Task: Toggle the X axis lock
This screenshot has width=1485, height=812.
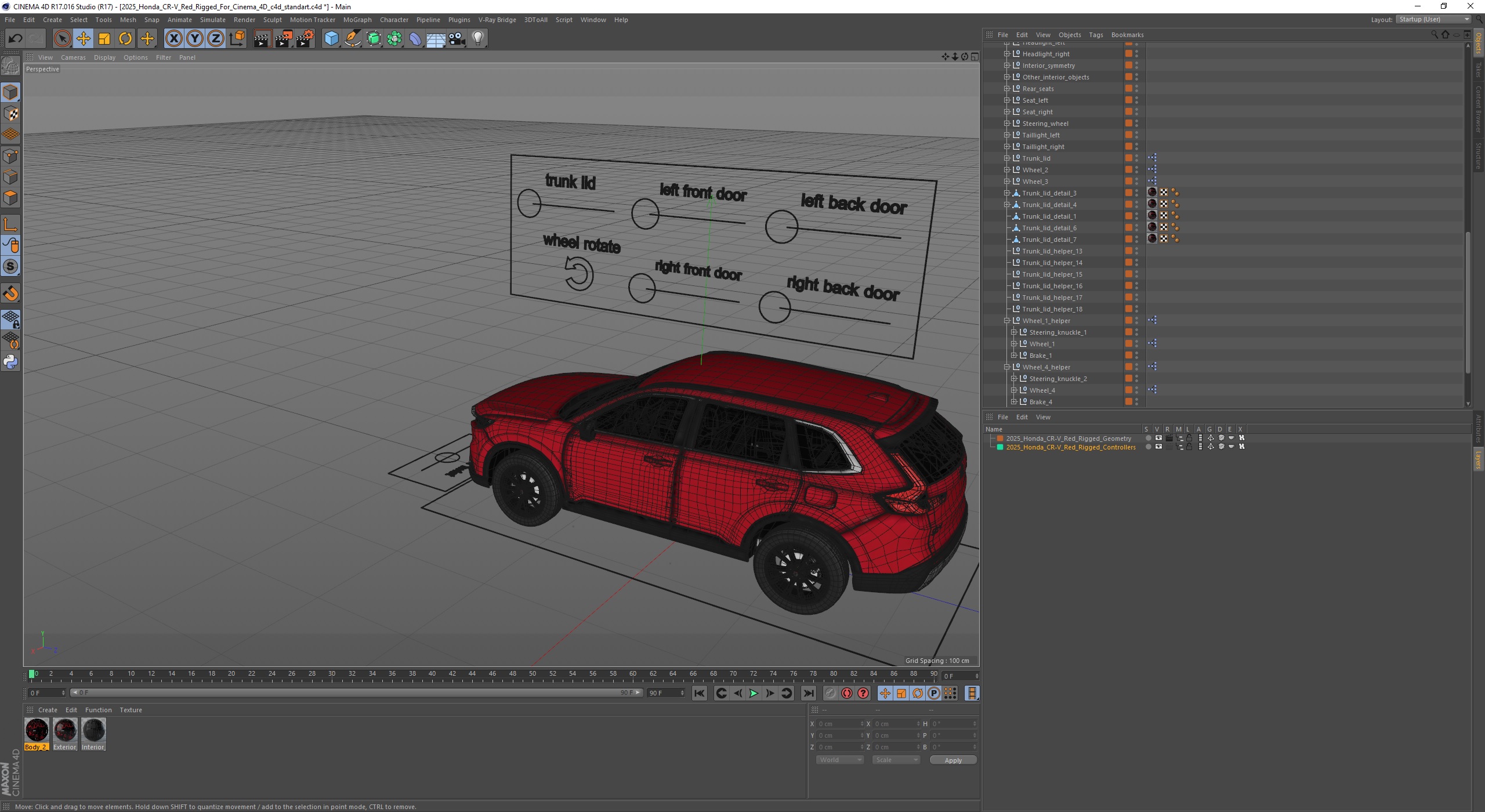Action: coord(173,39)
